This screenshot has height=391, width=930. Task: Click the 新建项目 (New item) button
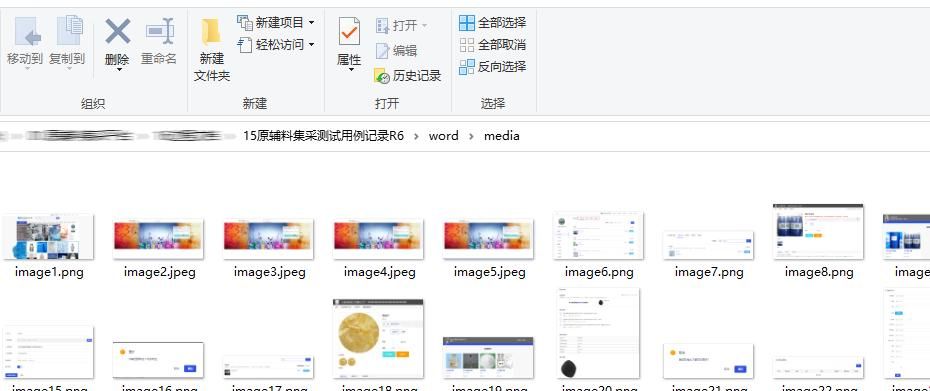tap(276, 23)
